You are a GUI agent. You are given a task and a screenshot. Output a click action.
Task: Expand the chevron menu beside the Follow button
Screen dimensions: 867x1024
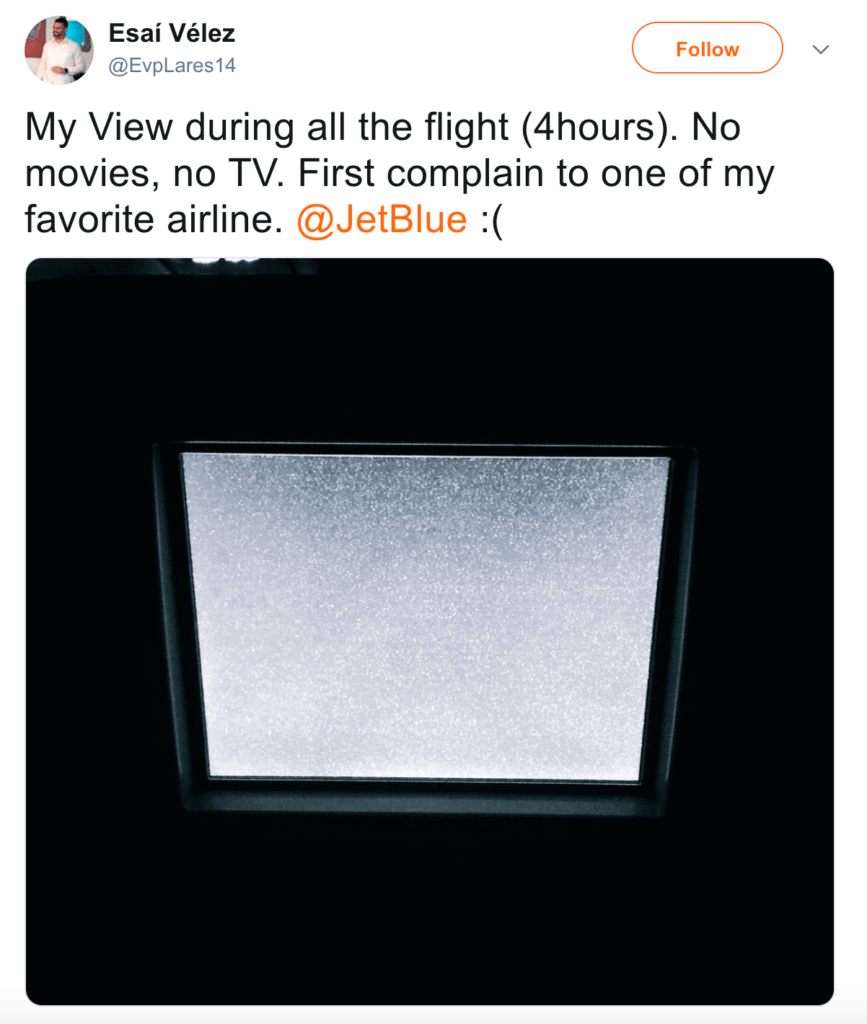point(820,47)
